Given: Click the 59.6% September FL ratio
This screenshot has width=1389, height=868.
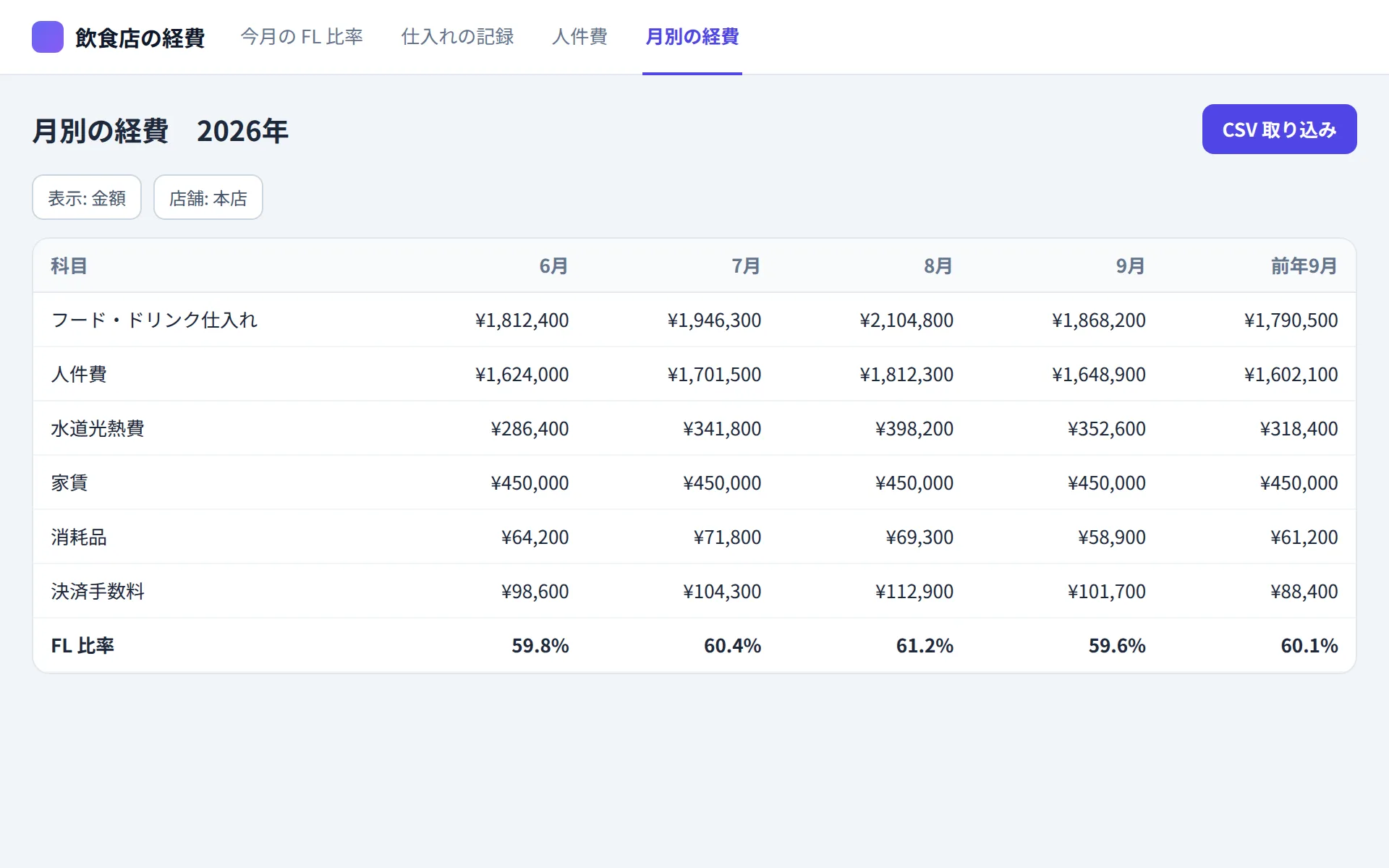Looking at the screenshot, I should pos(1117,646).
